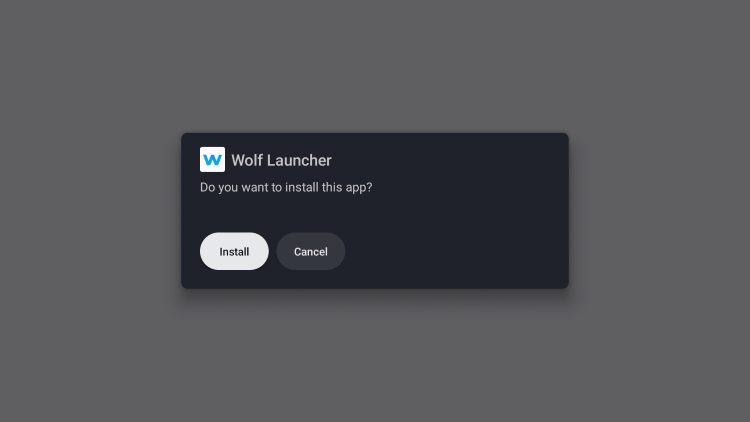
Task: Click the Install button
Action: coord(234,251)
